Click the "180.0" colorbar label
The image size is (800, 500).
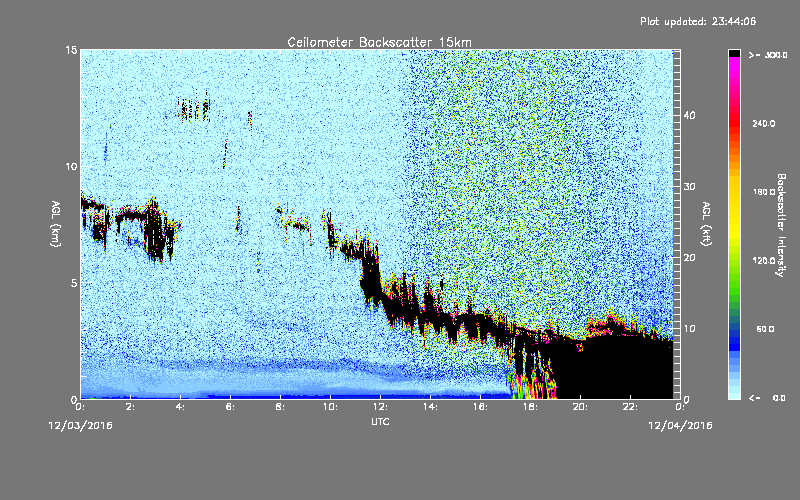pyautogui.click(x=764, y=192)
